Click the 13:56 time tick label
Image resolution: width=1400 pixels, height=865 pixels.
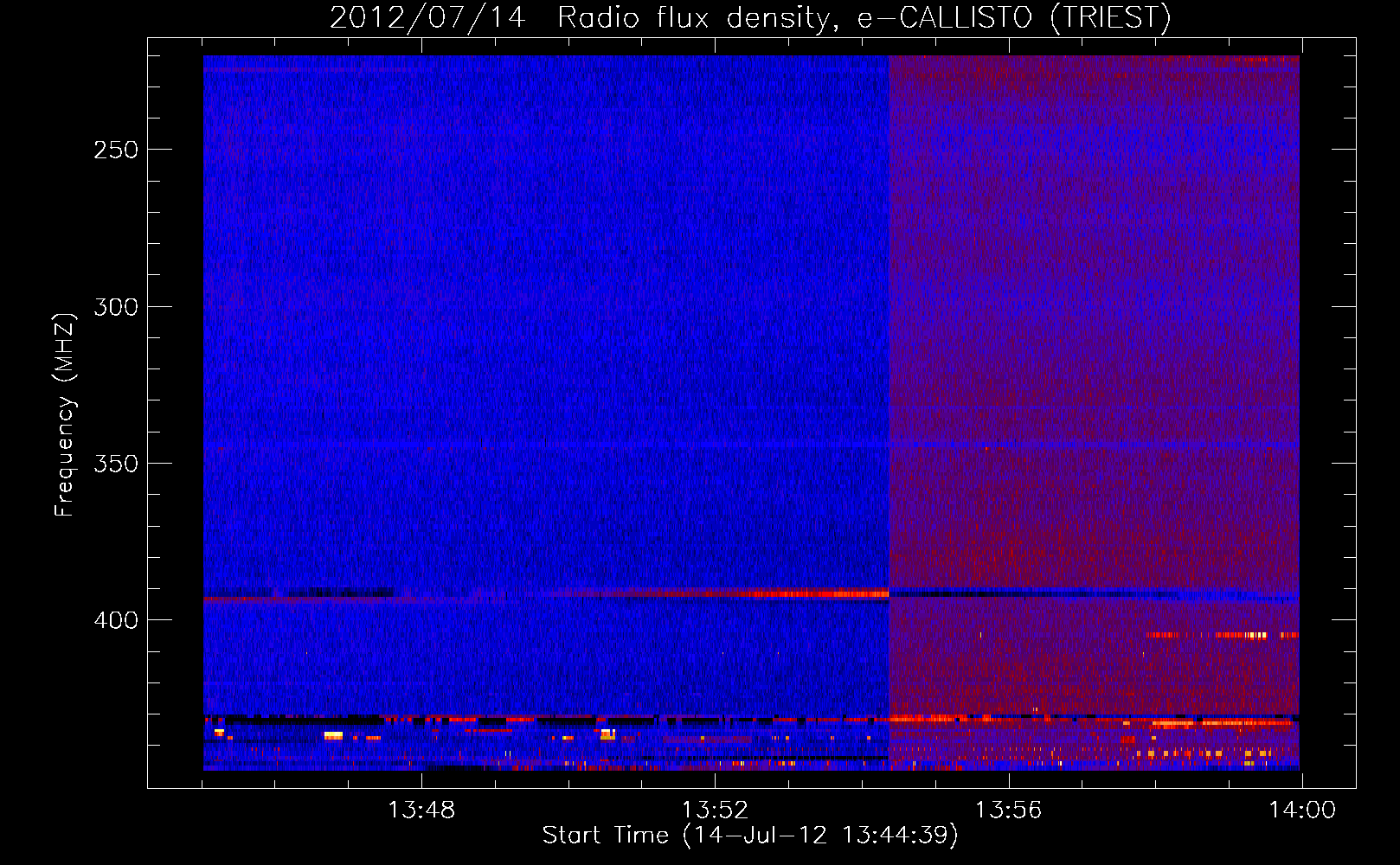[1008, 811]
